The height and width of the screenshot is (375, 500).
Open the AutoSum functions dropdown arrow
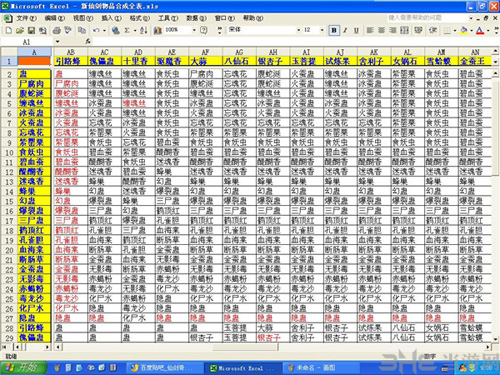135,30
